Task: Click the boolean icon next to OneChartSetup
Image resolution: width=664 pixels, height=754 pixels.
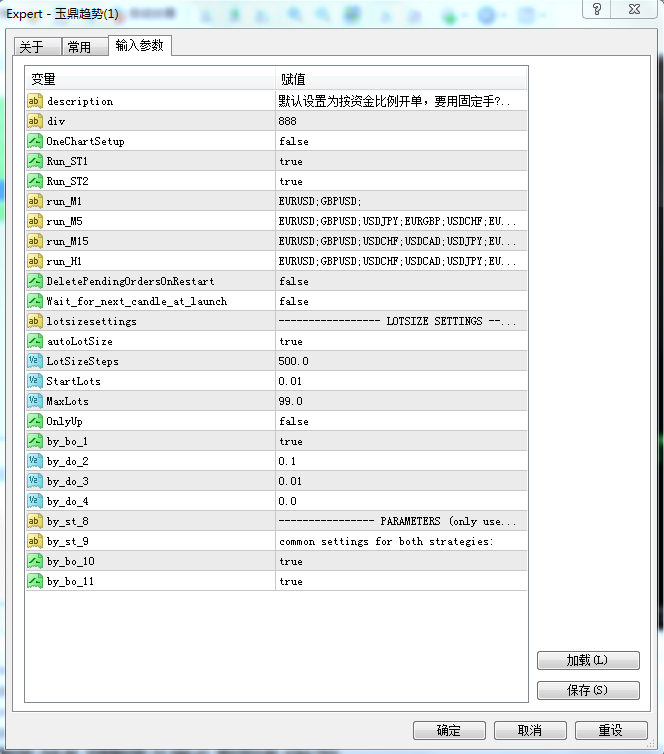Action: pyautogui.click(x=35, y=141)
